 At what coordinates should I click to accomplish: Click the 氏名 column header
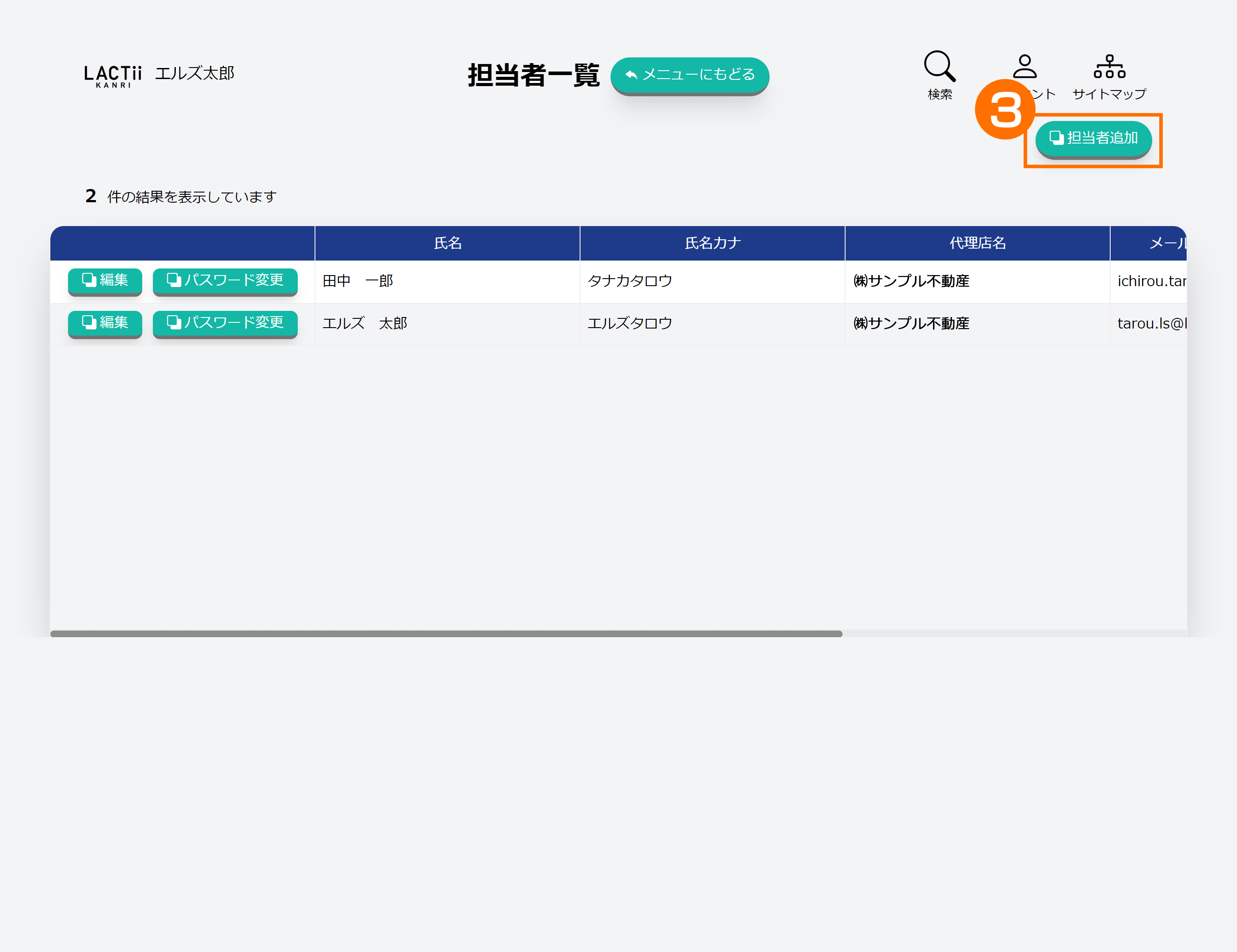point(447,243)
